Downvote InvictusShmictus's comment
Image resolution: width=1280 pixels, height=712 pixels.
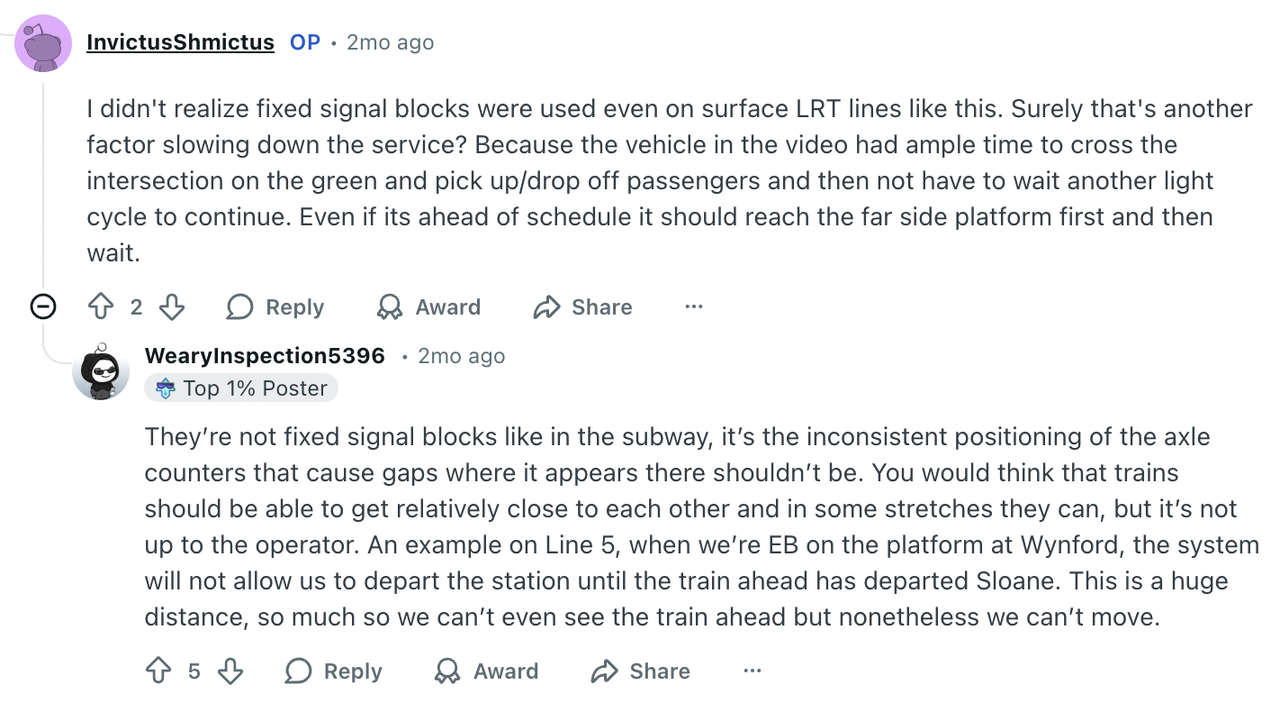pyautogui.click(x=172, y=307)
